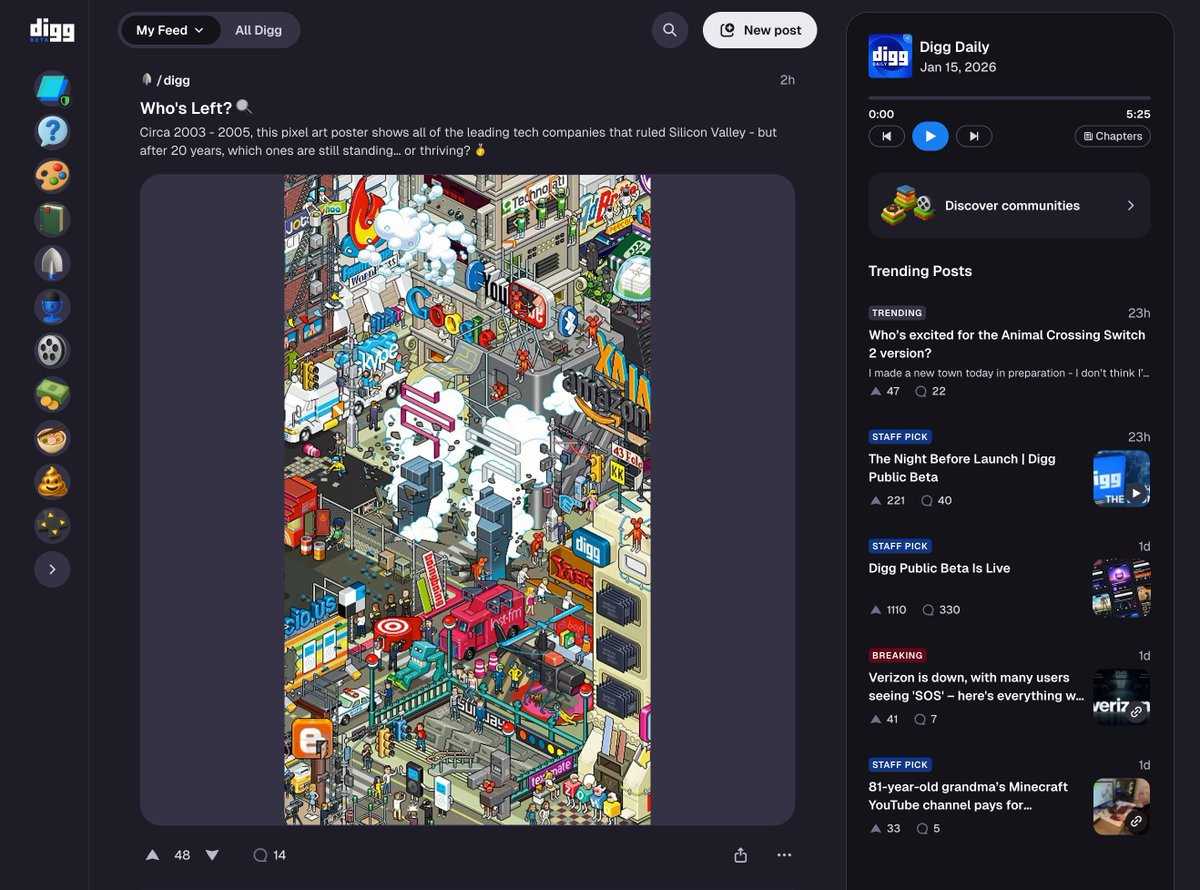Open the 7 comments on Verizon post
Image resolution: width=1200 pixels, height=890 pixels.
[927, 719]
